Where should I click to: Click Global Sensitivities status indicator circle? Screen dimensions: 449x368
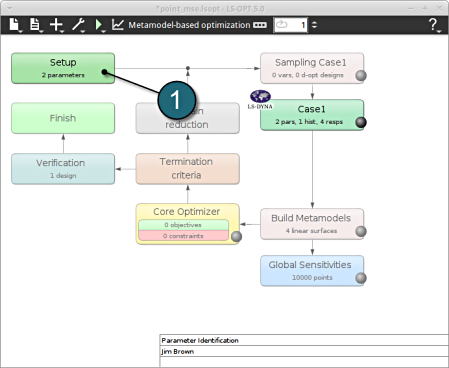pos(361,278)
